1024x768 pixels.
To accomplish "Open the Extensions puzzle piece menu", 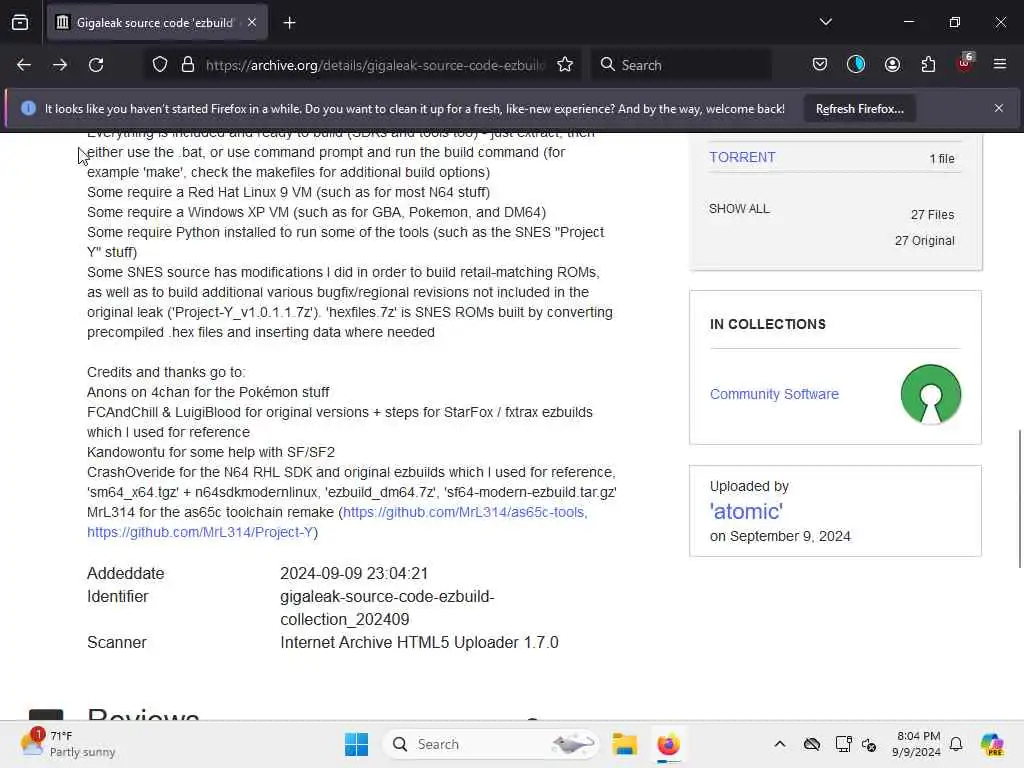I will point(928,65).
